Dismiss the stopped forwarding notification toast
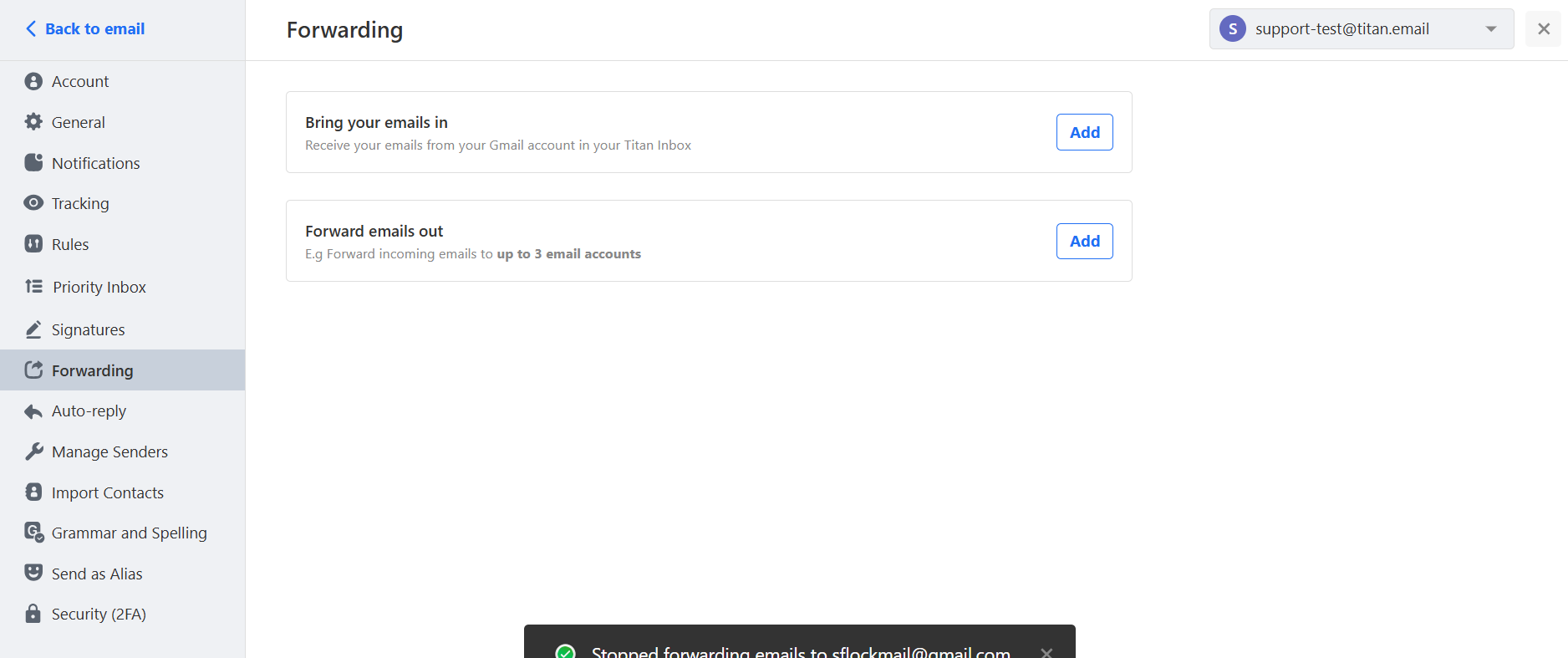 click(x=1046, y=652)
